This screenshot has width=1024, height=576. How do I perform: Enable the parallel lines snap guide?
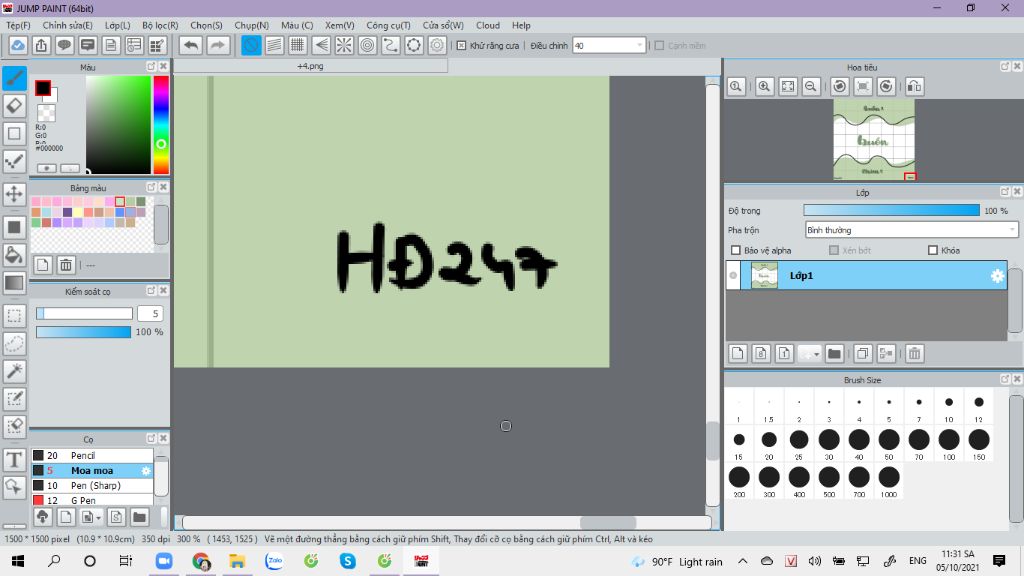point(274,46)
